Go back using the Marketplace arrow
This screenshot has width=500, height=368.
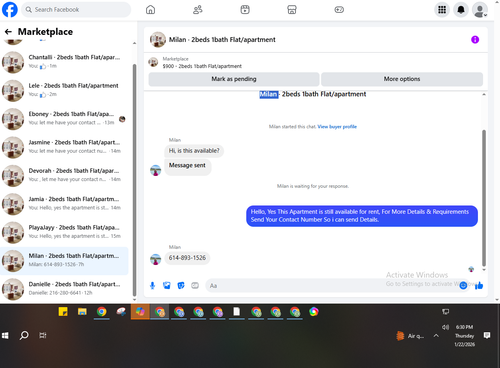point(8,32)
